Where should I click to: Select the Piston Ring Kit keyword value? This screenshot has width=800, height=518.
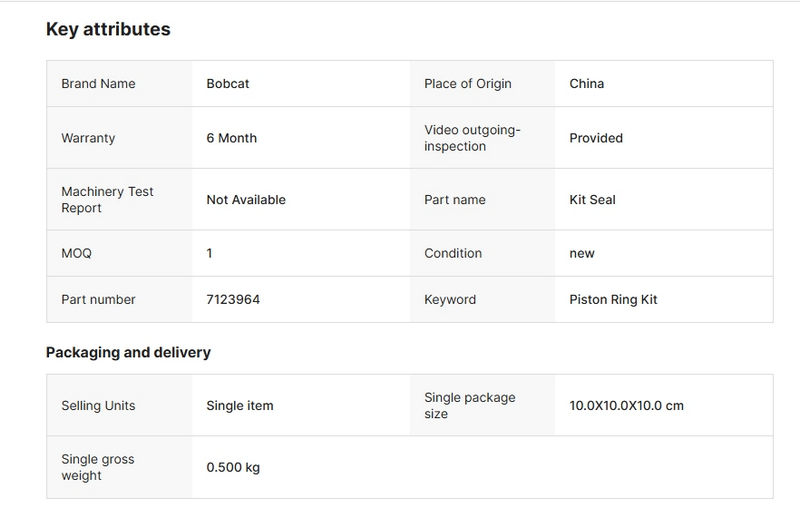click(613, 300)
